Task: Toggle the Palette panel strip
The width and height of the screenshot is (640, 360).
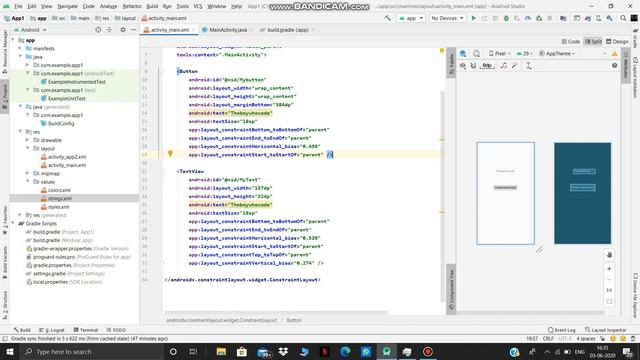Action: 451,64
